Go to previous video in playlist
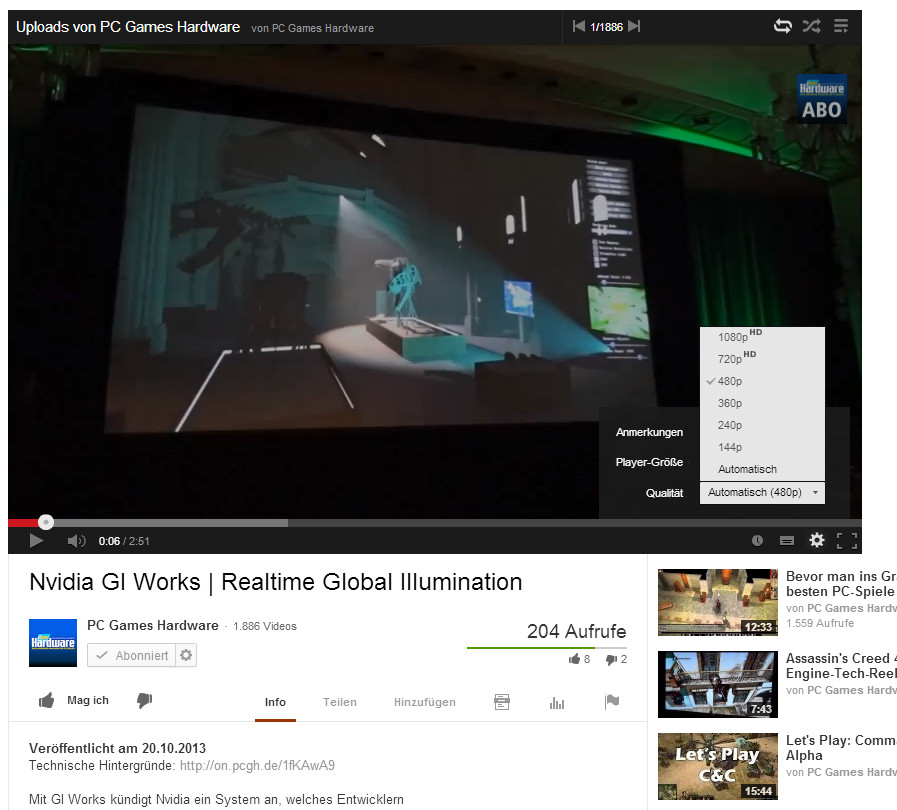 click(579, 26)
